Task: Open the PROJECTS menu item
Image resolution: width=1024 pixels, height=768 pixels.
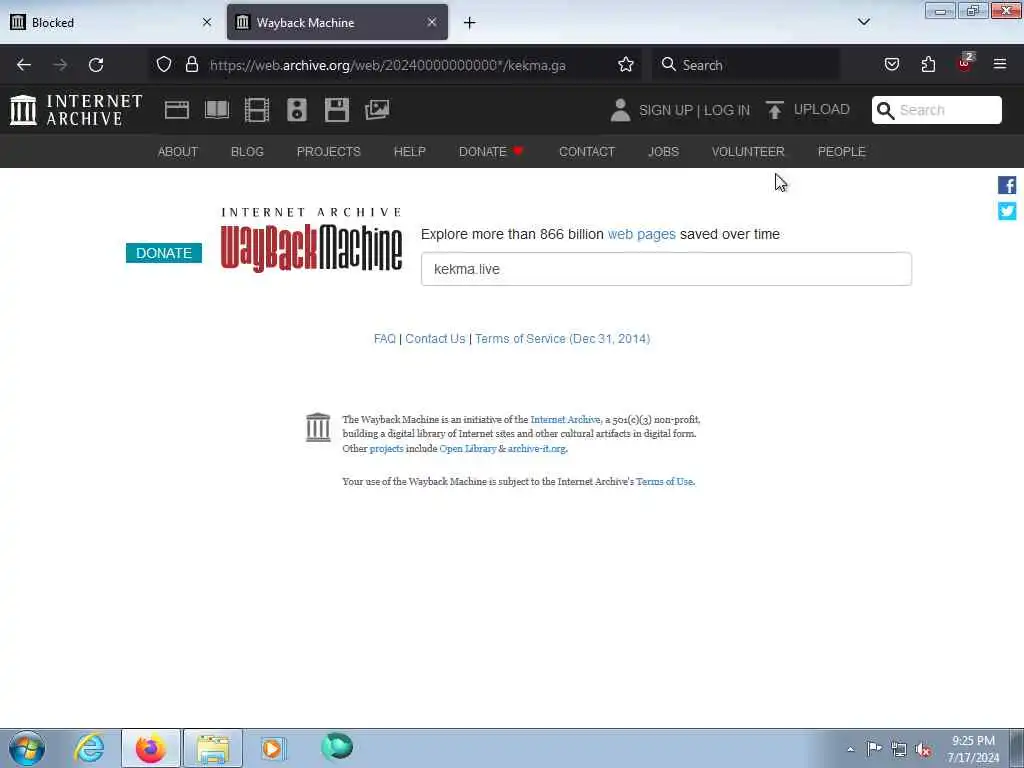Action: pyautogui.click(x=328, y=152)
